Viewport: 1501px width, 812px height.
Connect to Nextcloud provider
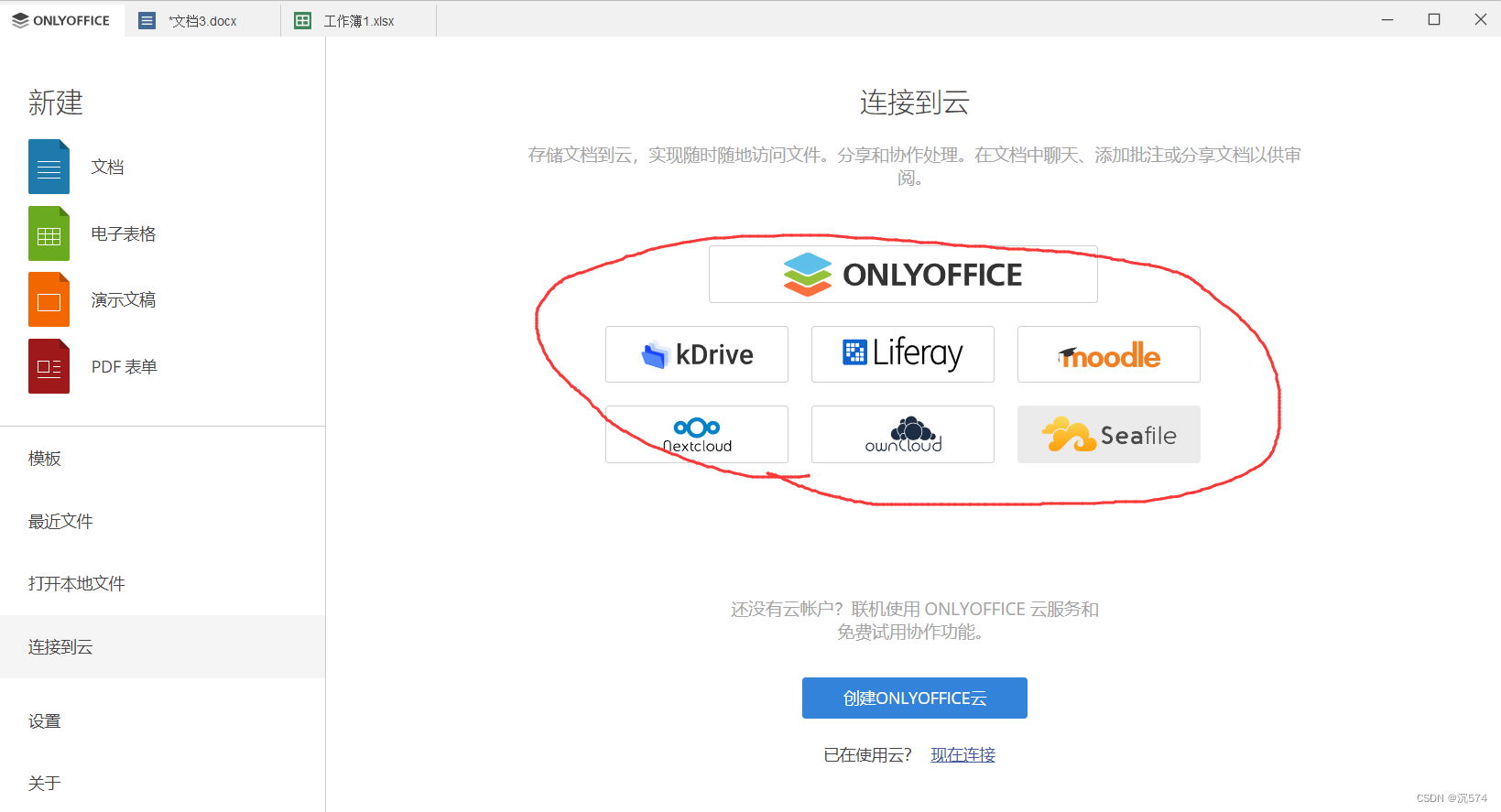[x=697, y=434]
